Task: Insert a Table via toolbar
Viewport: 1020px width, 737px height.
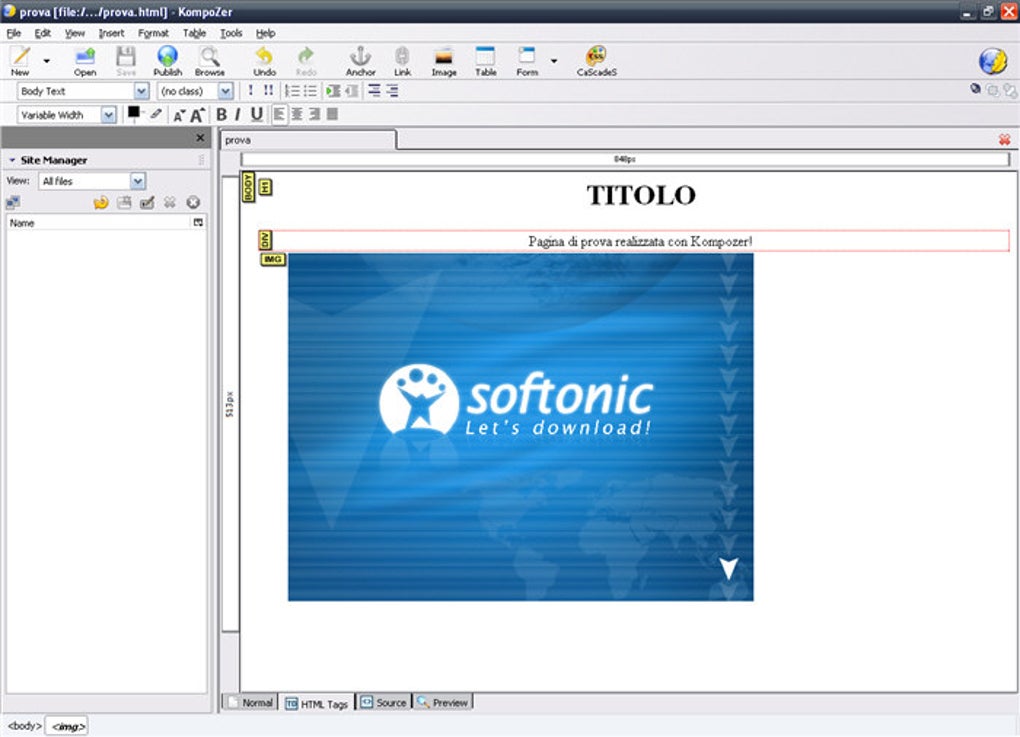Action: coord(485,61)
